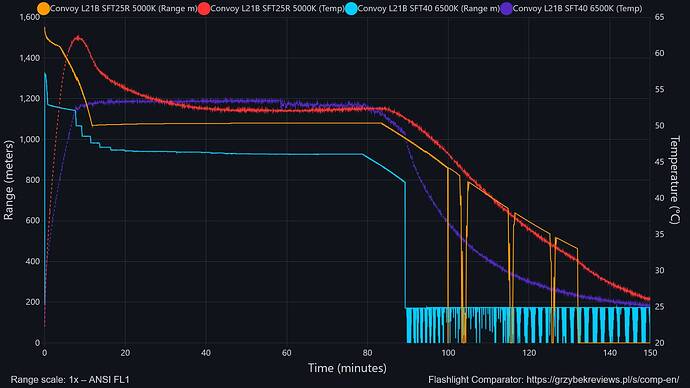Click the red temperature curve peak
This screenshot has width=690, height=388.
pyautogui.click(x=78, y=38)
